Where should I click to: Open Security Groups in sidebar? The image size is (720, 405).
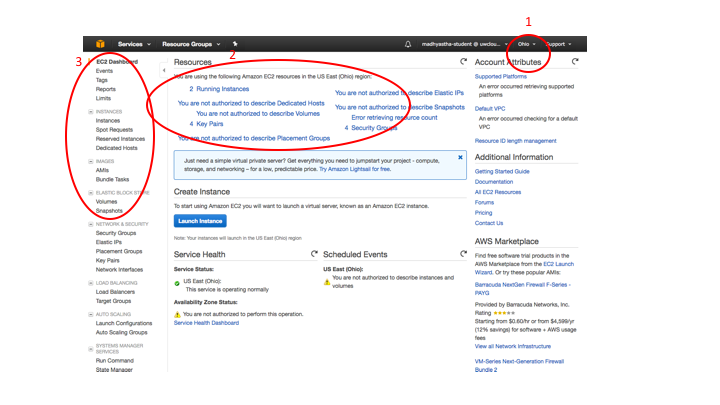116,233
